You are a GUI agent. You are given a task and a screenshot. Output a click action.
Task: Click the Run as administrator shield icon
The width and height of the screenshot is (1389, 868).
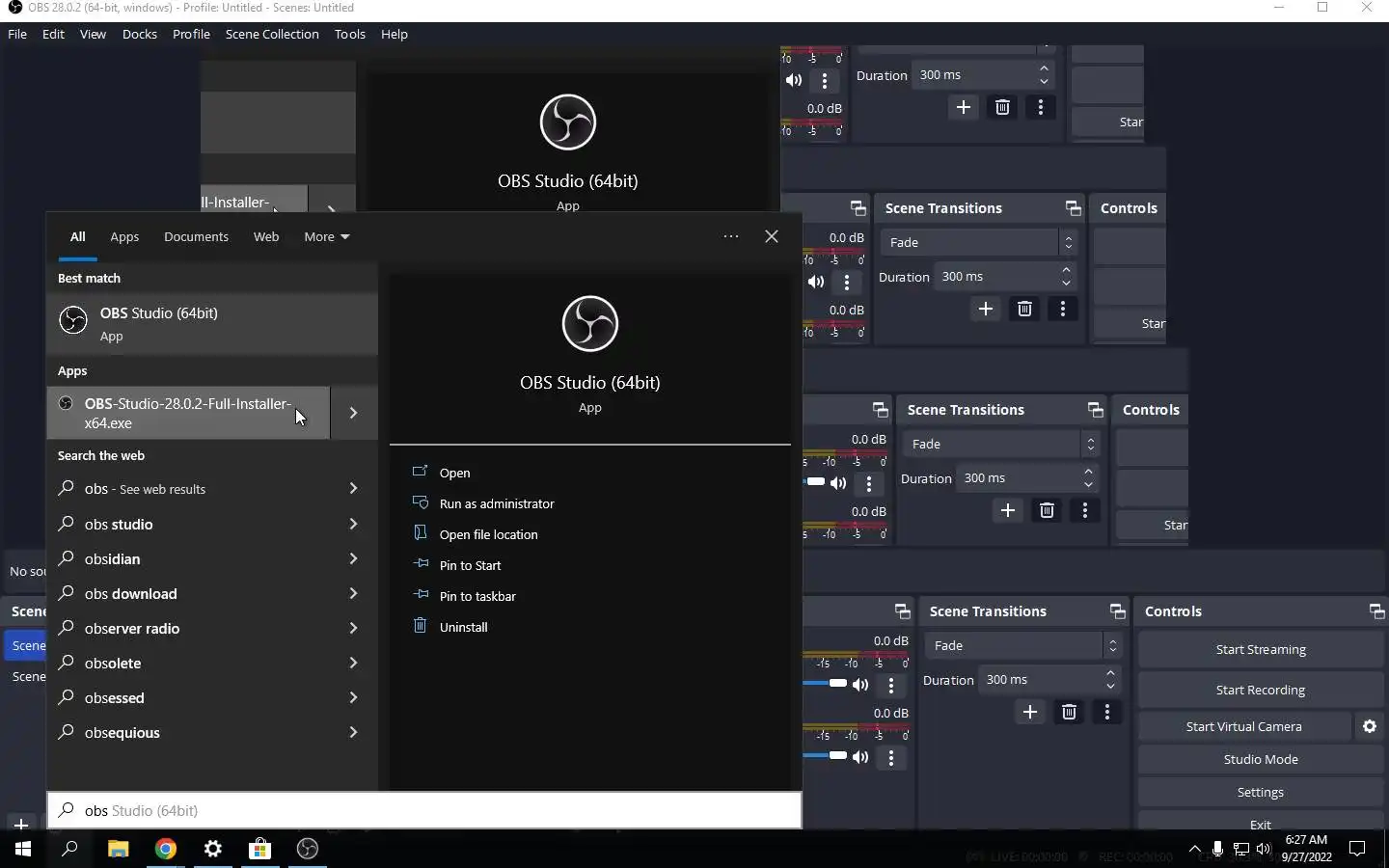click(x=420, y=502)
